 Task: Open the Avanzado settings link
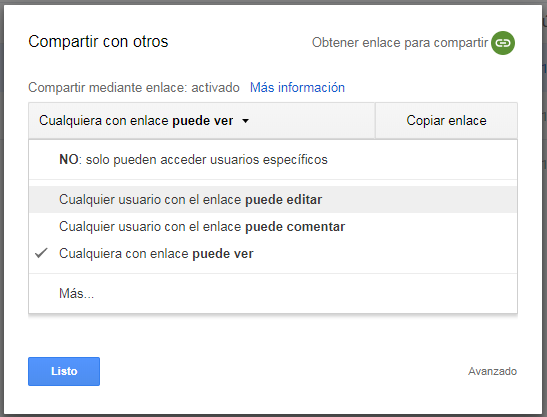[492, 371]
